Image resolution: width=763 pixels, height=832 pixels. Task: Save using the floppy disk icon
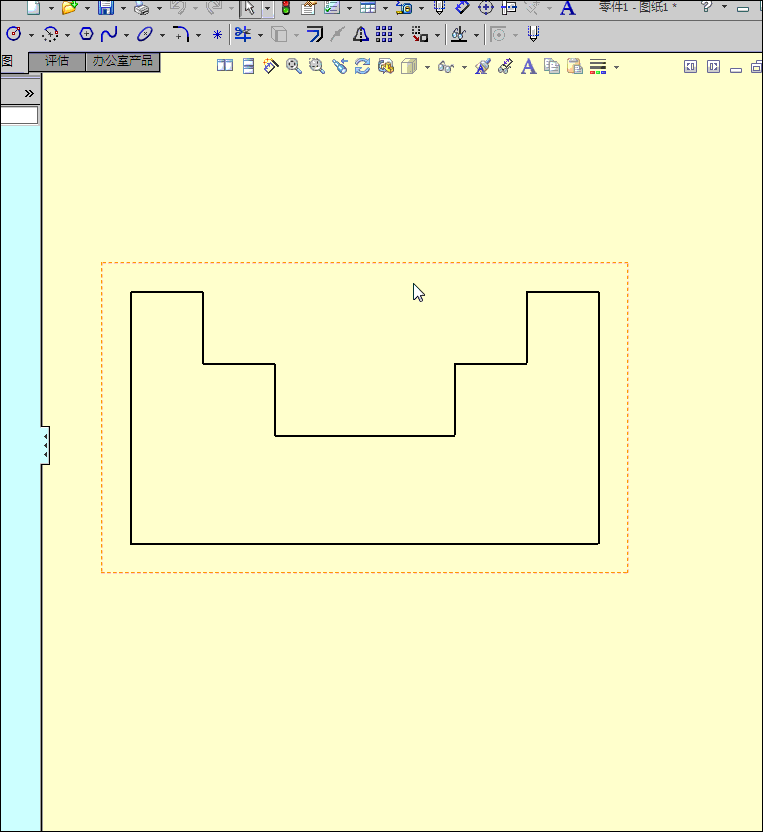(106, 8)
